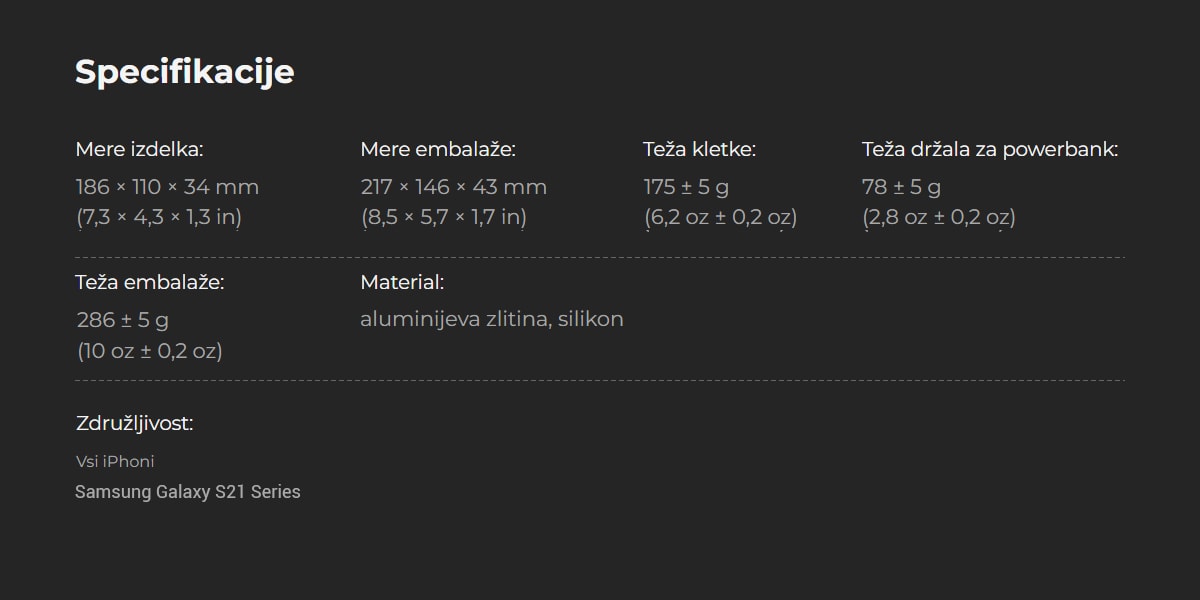Click the Samsung Galaxy S21 Series entry
The height and width of the screenshot is (600, 1200).
coord(188,492)
